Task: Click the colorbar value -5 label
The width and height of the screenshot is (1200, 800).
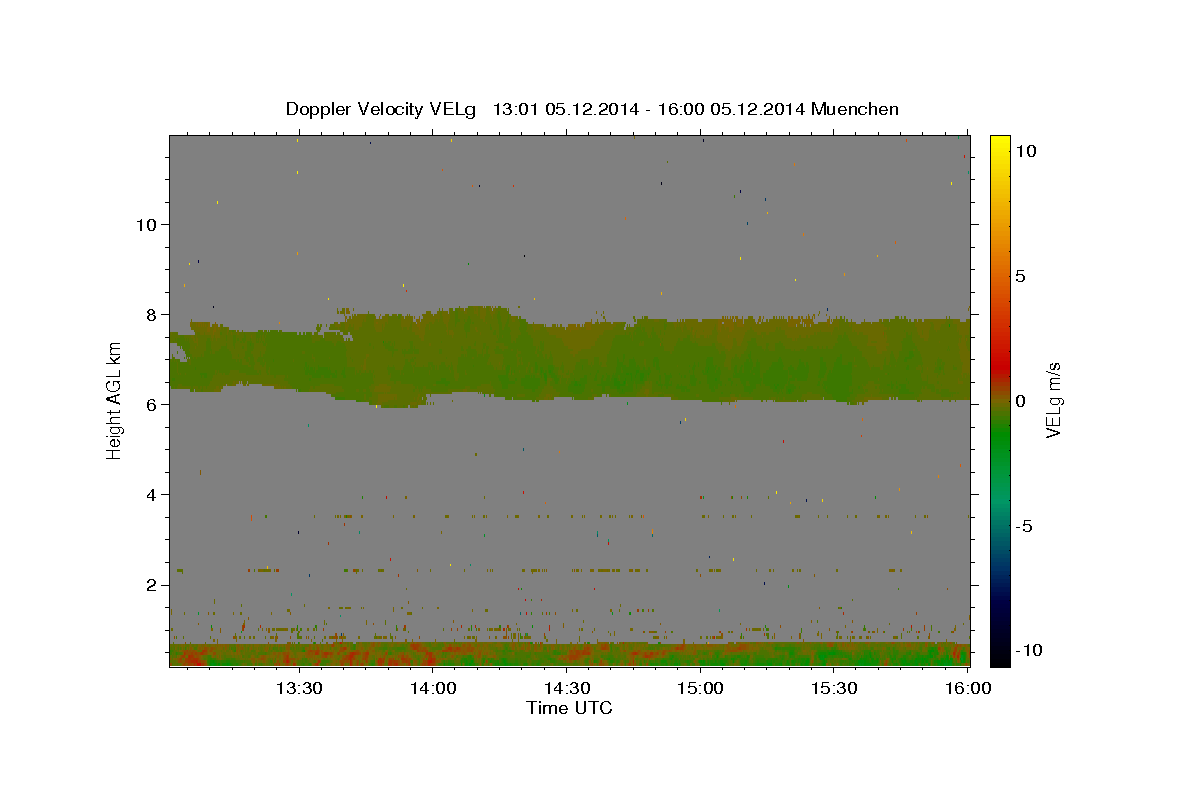Action: pyautogui.click(x=1023, y=526)
